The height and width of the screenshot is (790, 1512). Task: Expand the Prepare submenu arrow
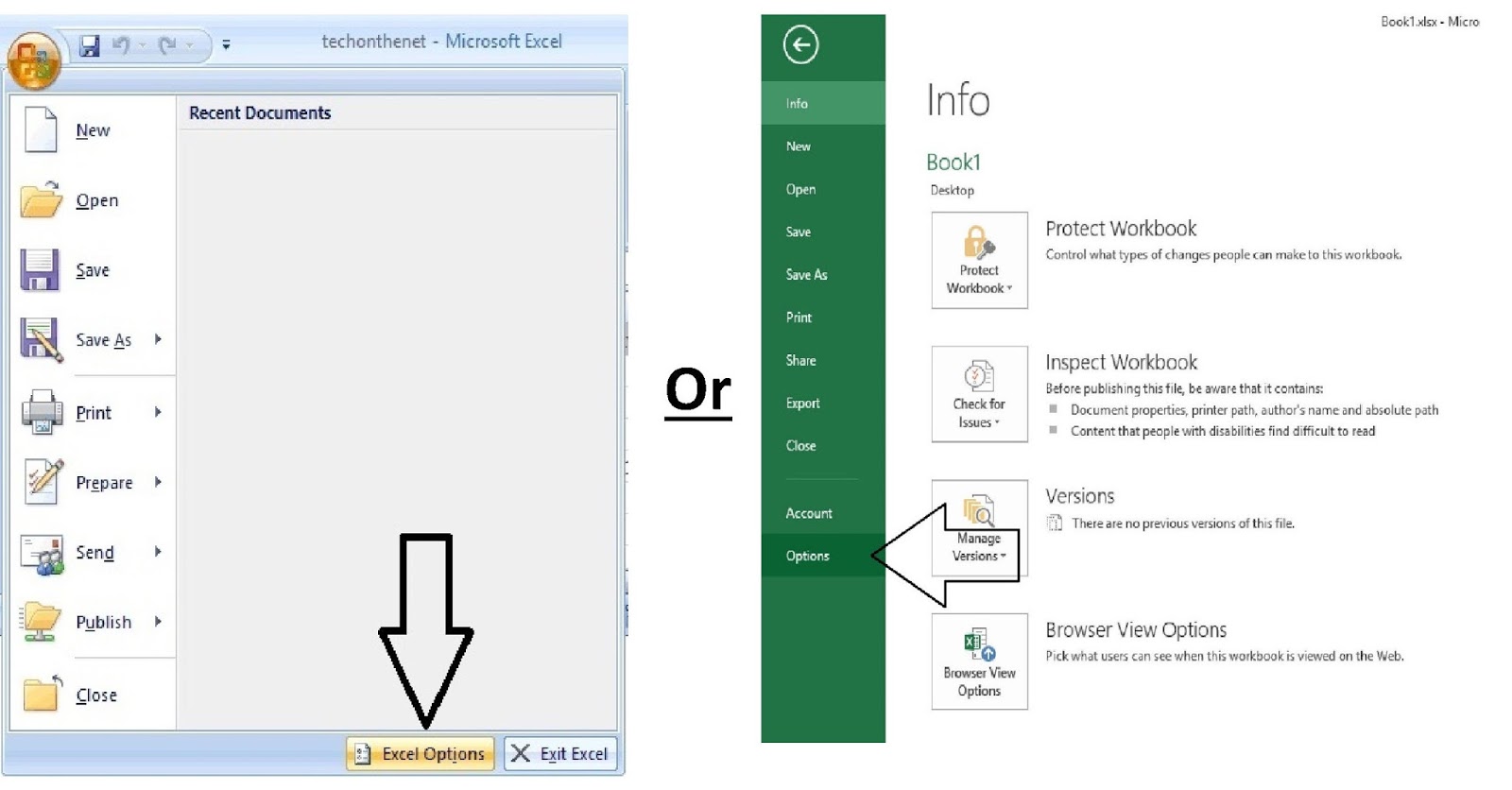click(158, 481)
